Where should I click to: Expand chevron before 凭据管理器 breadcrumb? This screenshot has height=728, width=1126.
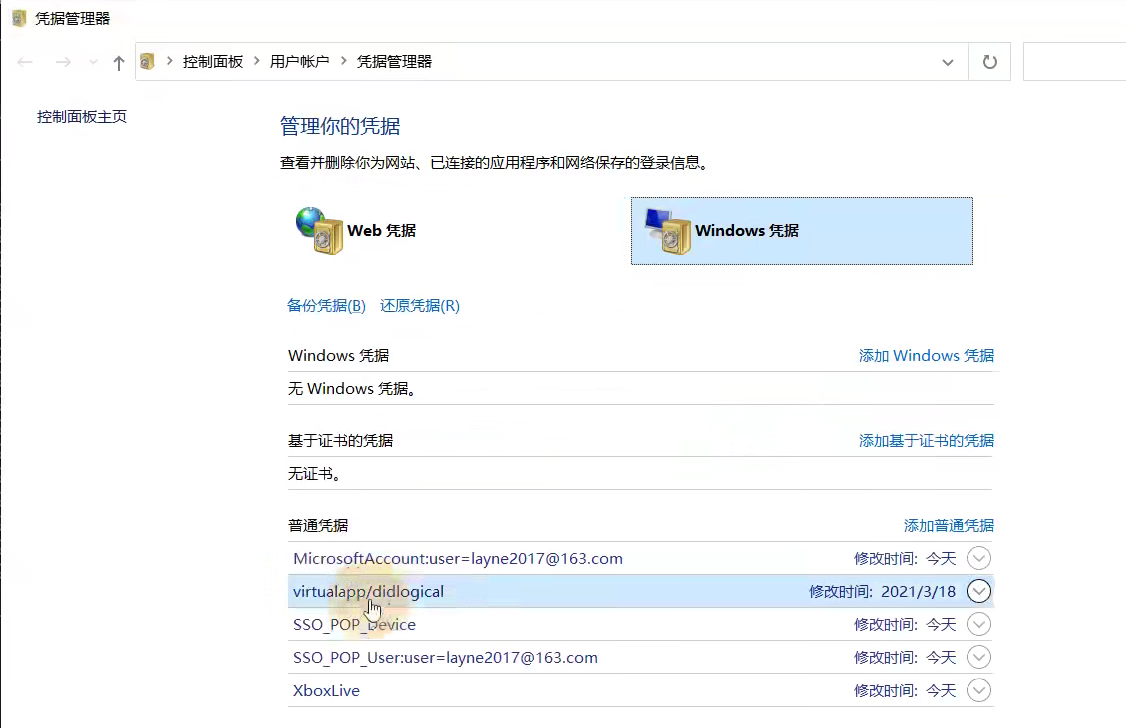[343, 61]
